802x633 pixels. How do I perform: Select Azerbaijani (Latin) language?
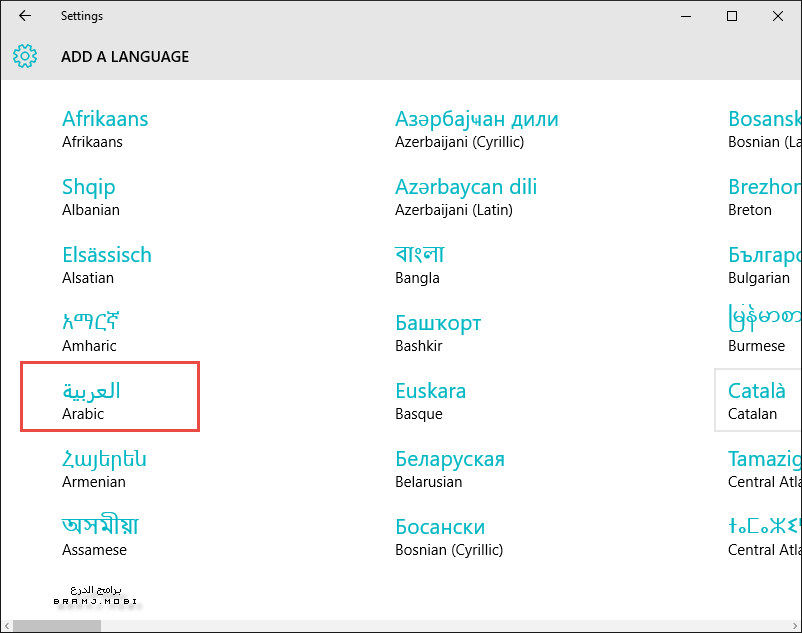466,197
